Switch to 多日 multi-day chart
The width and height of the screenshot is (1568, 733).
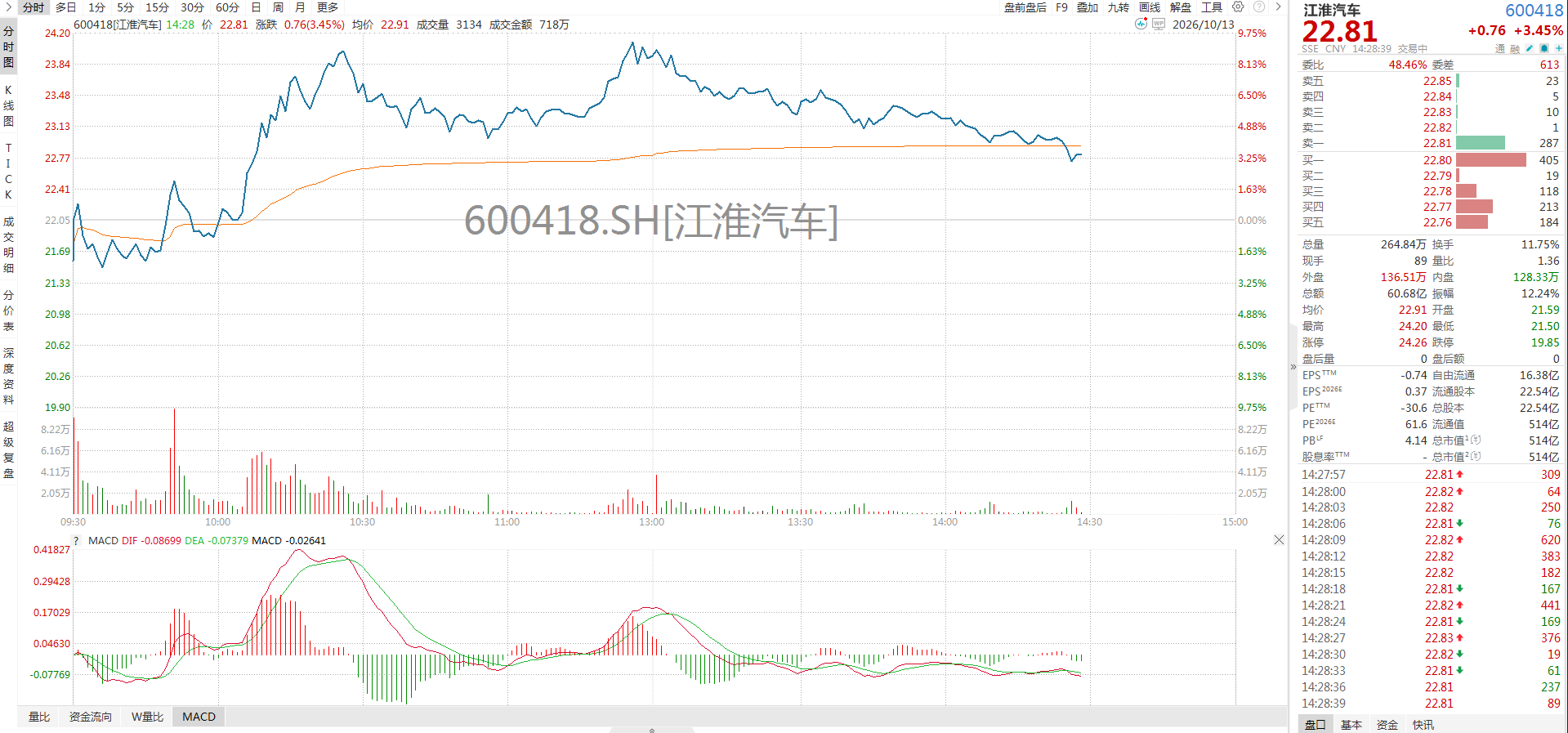coord(65,7)
